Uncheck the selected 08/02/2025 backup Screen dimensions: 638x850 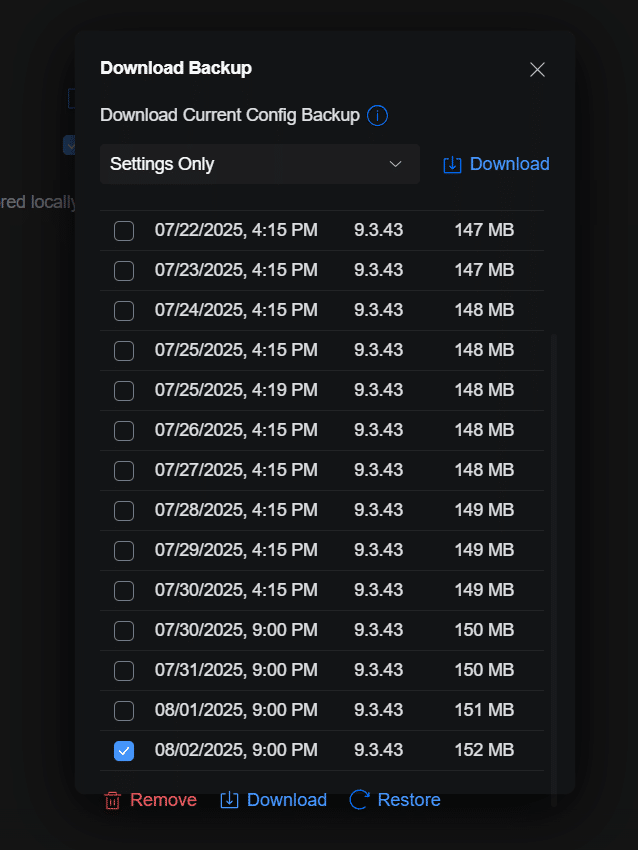tap(123, 750)
